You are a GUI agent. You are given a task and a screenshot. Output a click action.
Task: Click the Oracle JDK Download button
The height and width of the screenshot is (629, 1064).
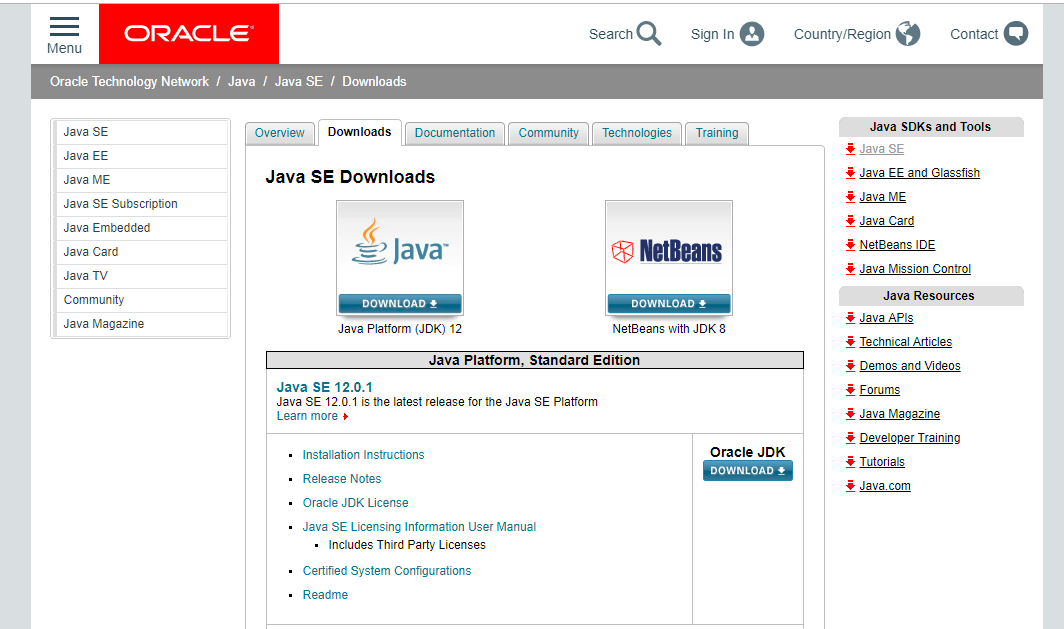coord(747,469)
